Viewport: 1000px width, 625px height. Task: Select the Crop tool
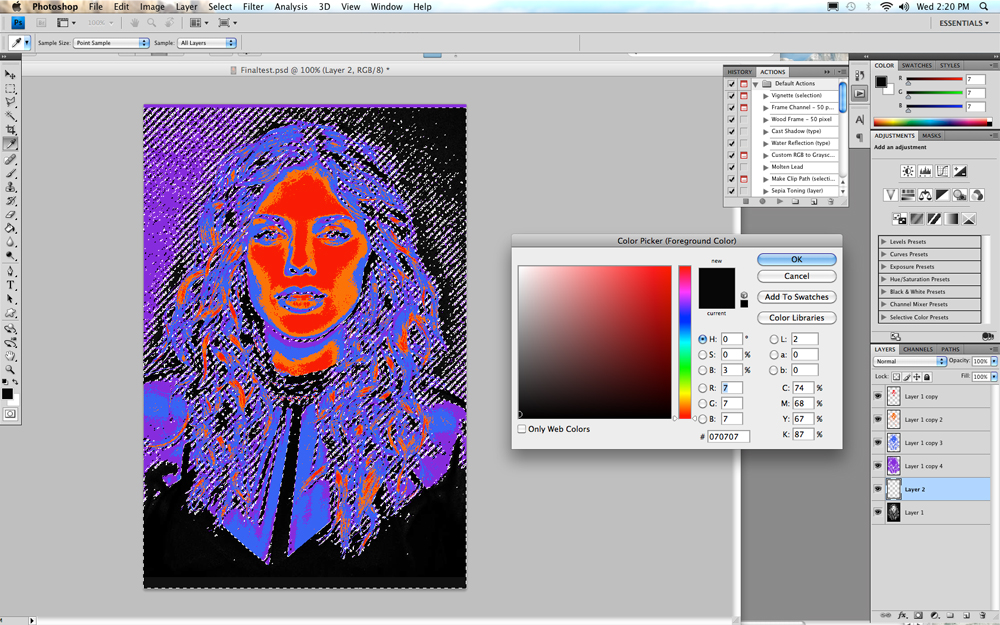10,130
